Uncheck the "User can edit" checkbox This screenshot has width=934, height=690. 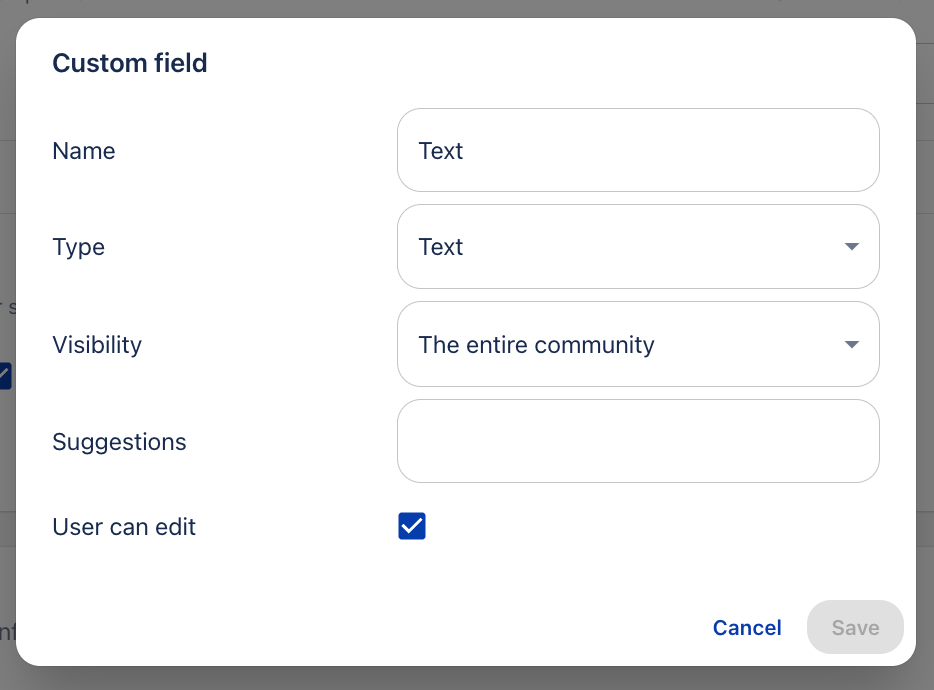click(412, 526)
